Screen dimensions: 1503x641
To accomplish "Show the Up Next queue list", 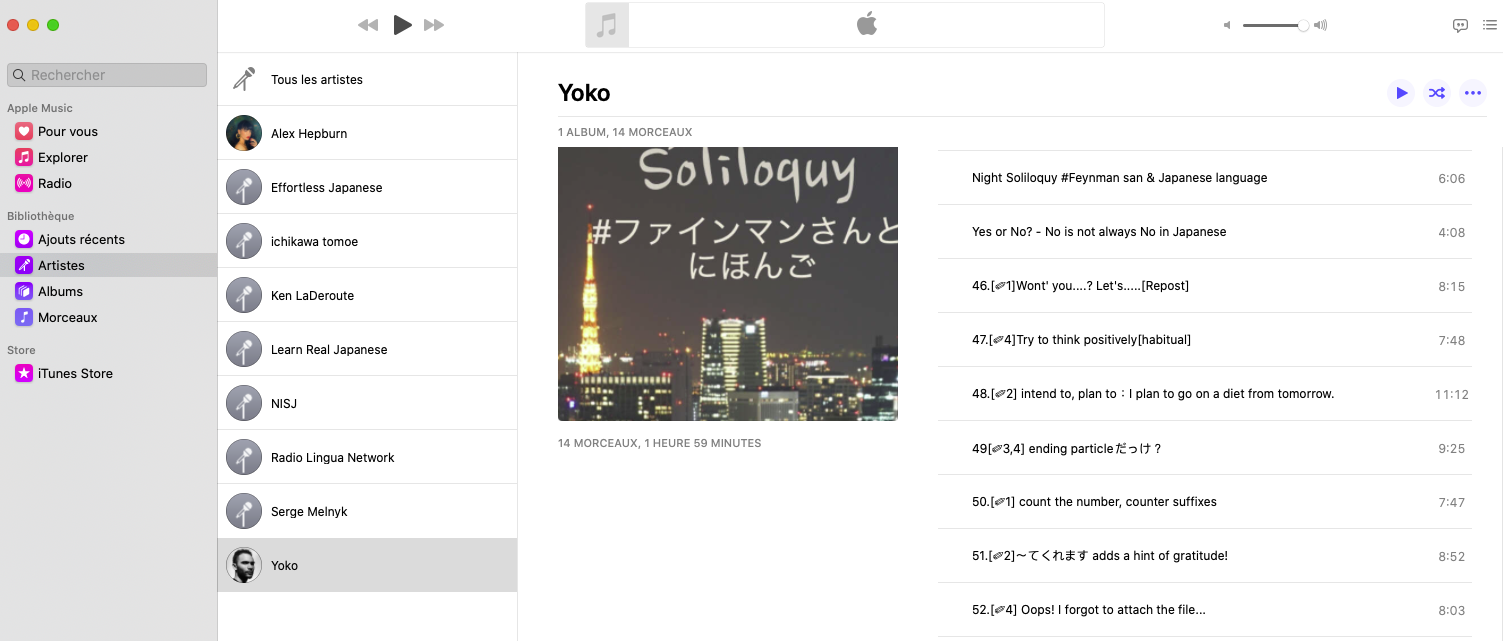I will point(1490,25).
